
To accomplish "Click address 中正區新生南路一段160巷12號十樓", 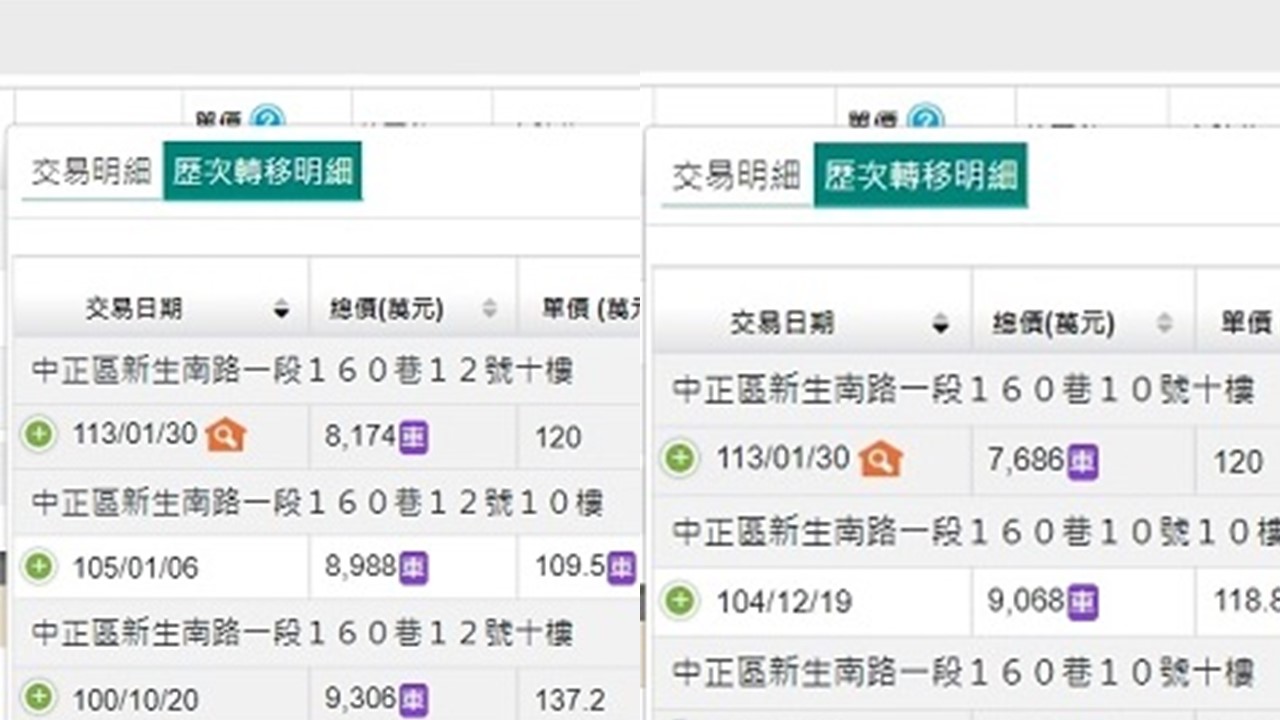I will tap(300, 370).
